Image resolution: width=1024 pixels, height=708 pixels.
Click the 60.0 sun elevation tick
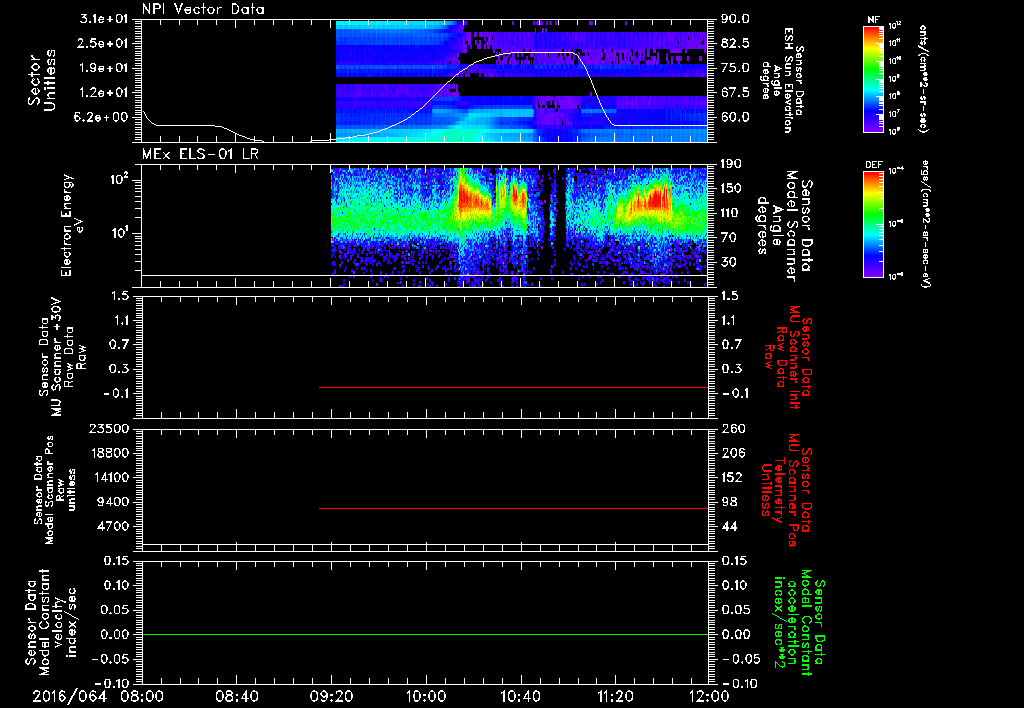coord(735,117)
